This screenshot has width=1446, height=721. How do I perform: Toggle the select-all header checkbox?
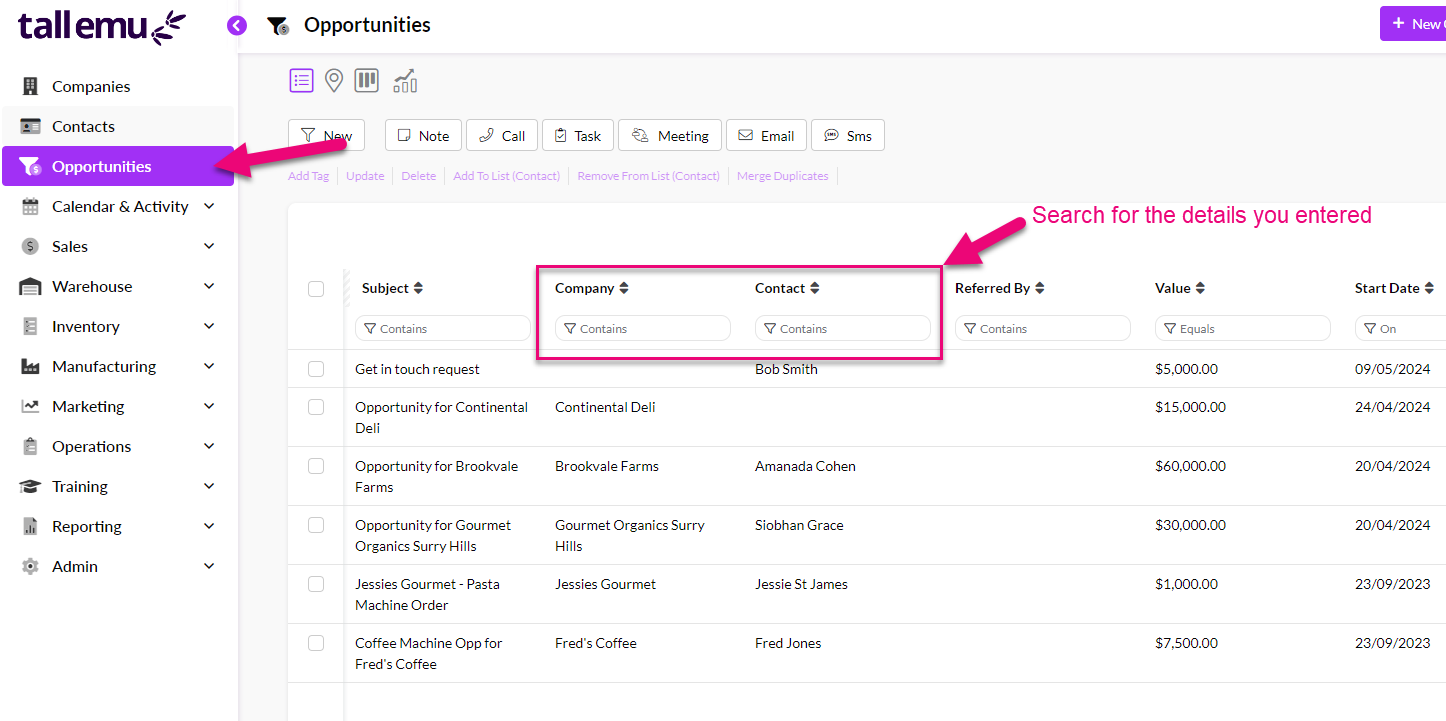[316, 289]
